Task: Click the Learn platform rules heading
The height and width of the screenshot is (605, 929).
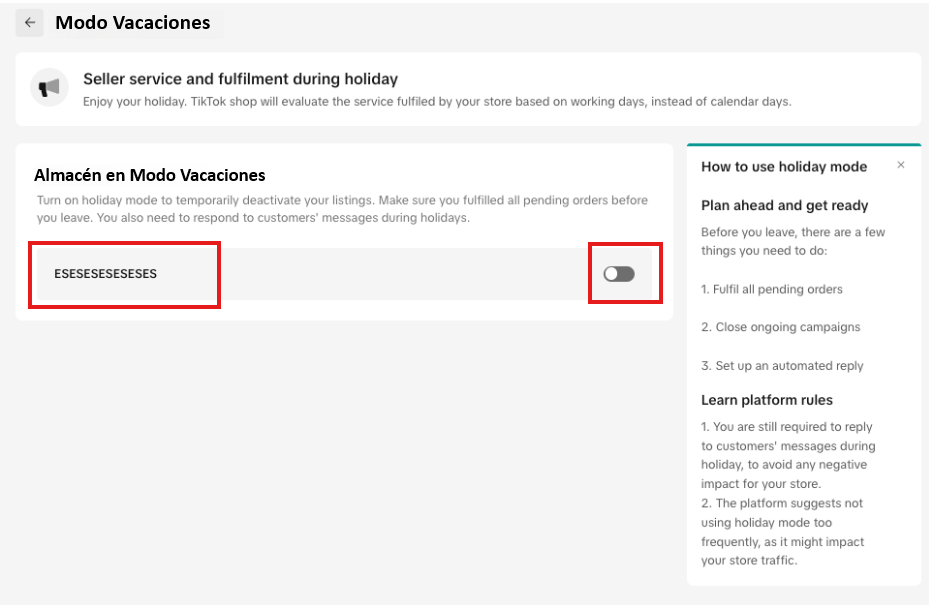Action: point(767,400)
